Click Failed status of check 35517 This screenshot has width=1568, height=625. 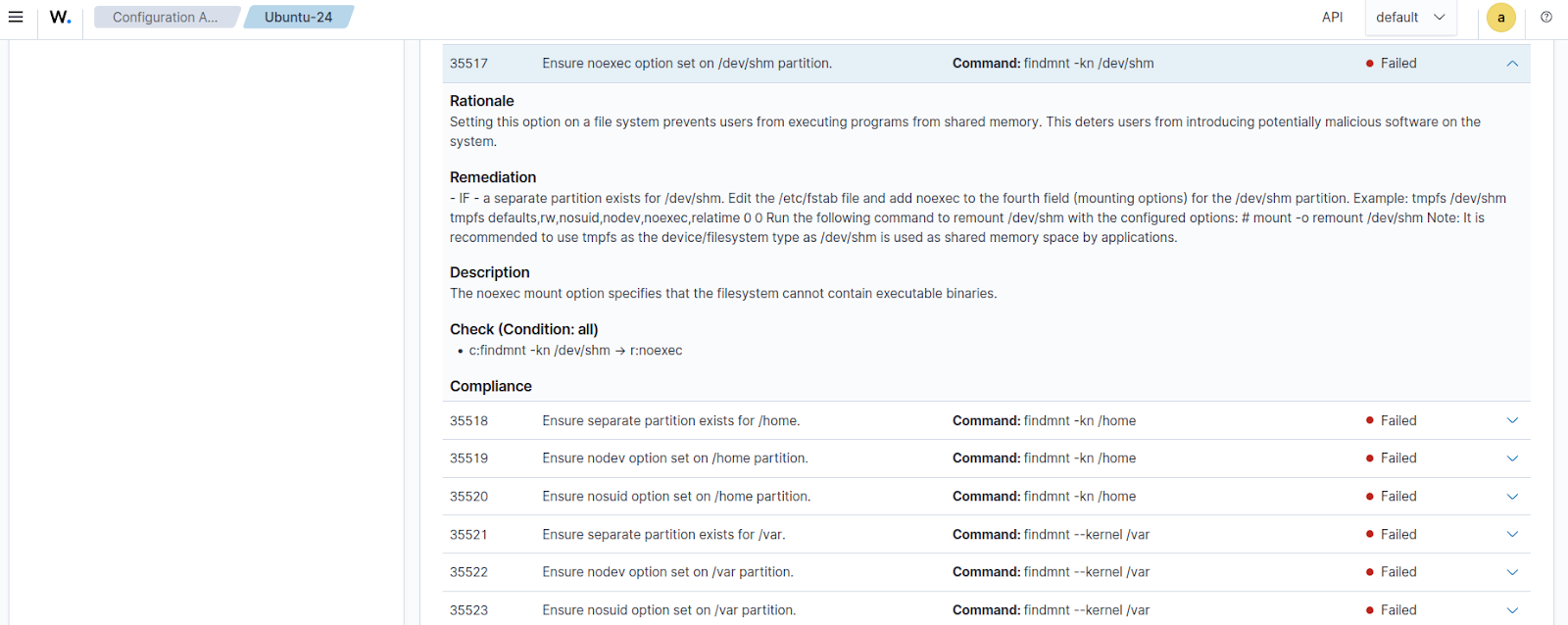click(1391, 64)
